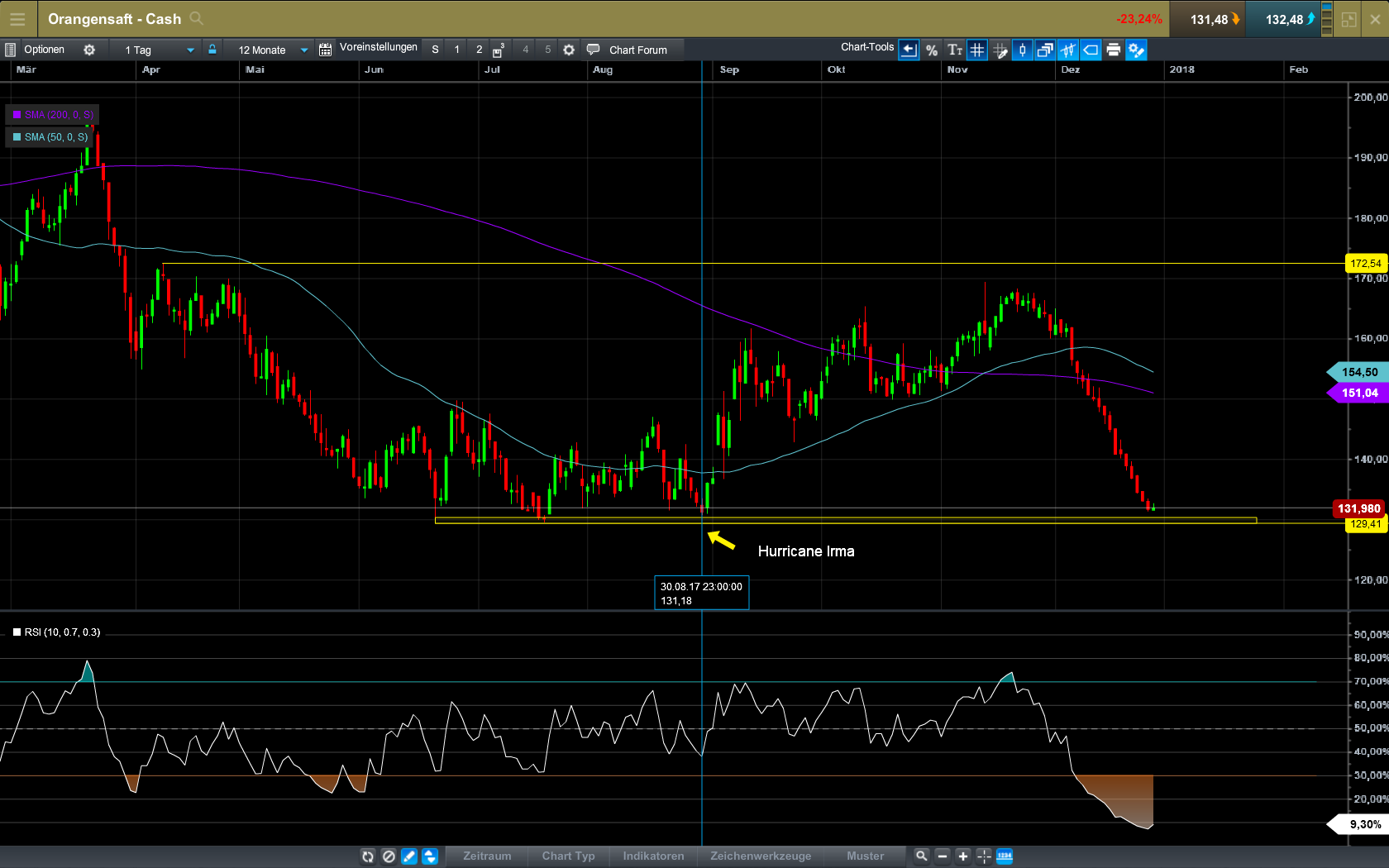Open the Zeichenwerkzeuge menu

click(x=760, y=856)
